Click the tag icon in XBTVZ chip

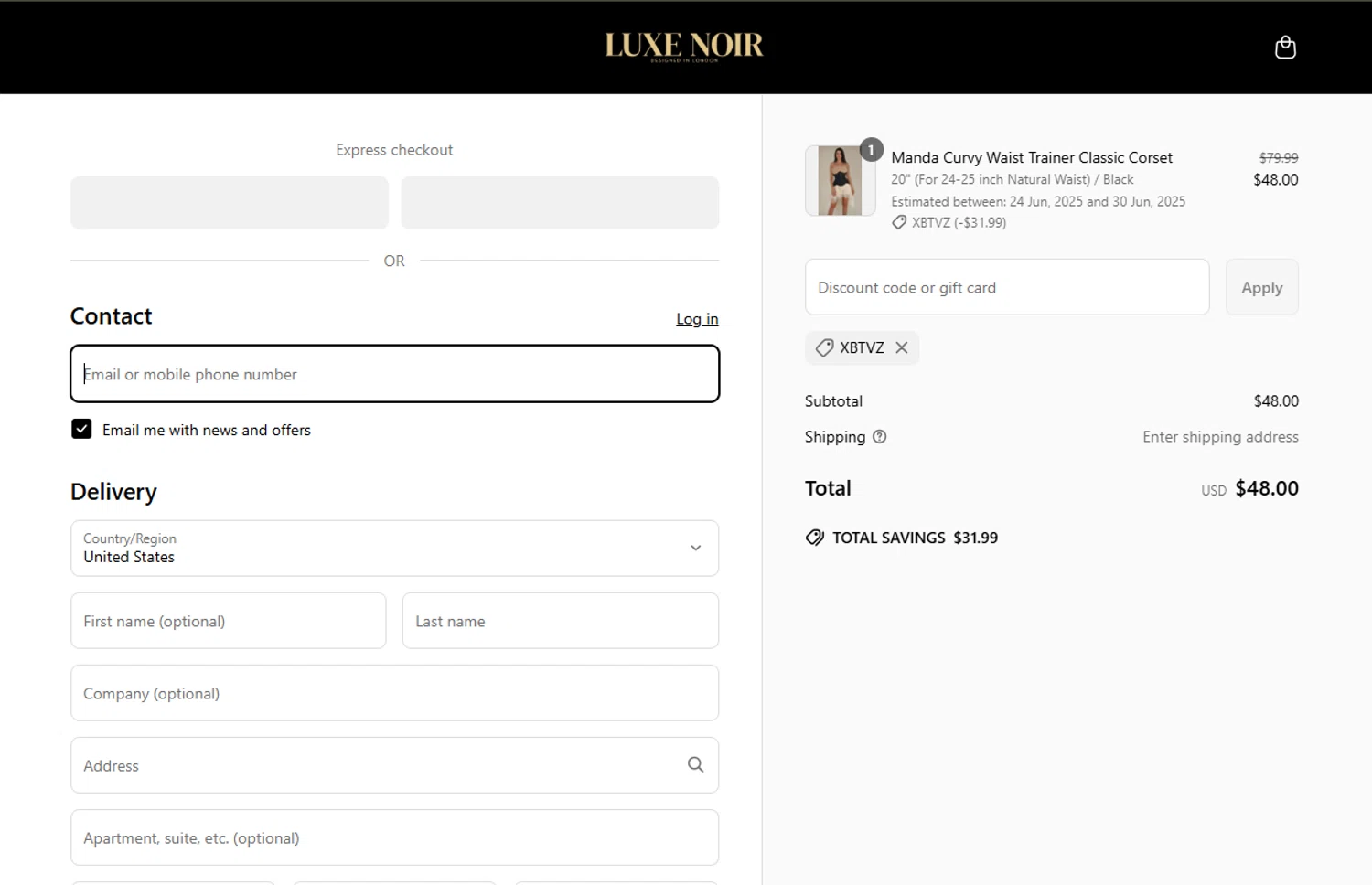pos(824,347)
